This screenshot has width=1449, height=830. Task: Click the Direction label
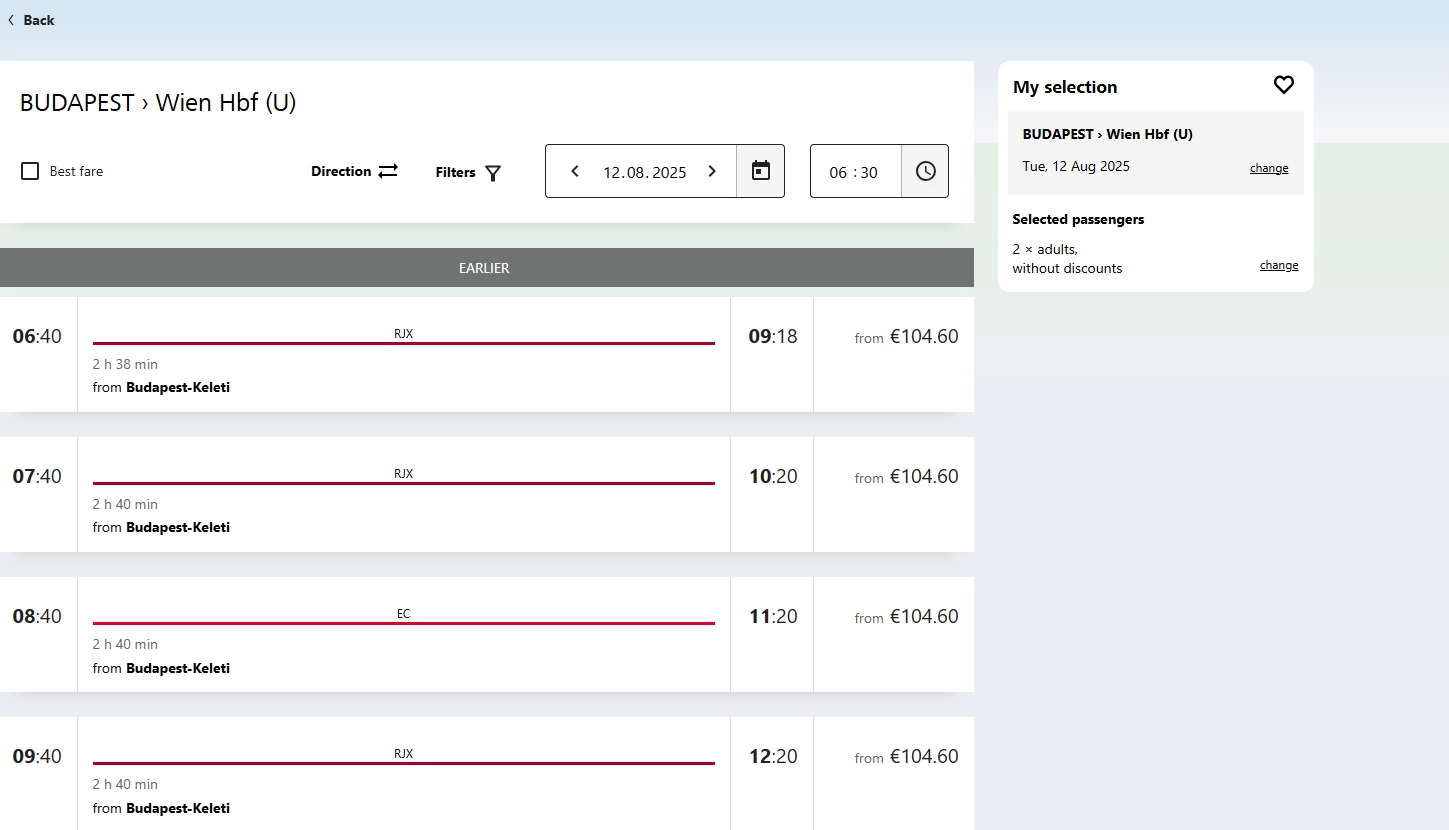click(x=341, y=171)
